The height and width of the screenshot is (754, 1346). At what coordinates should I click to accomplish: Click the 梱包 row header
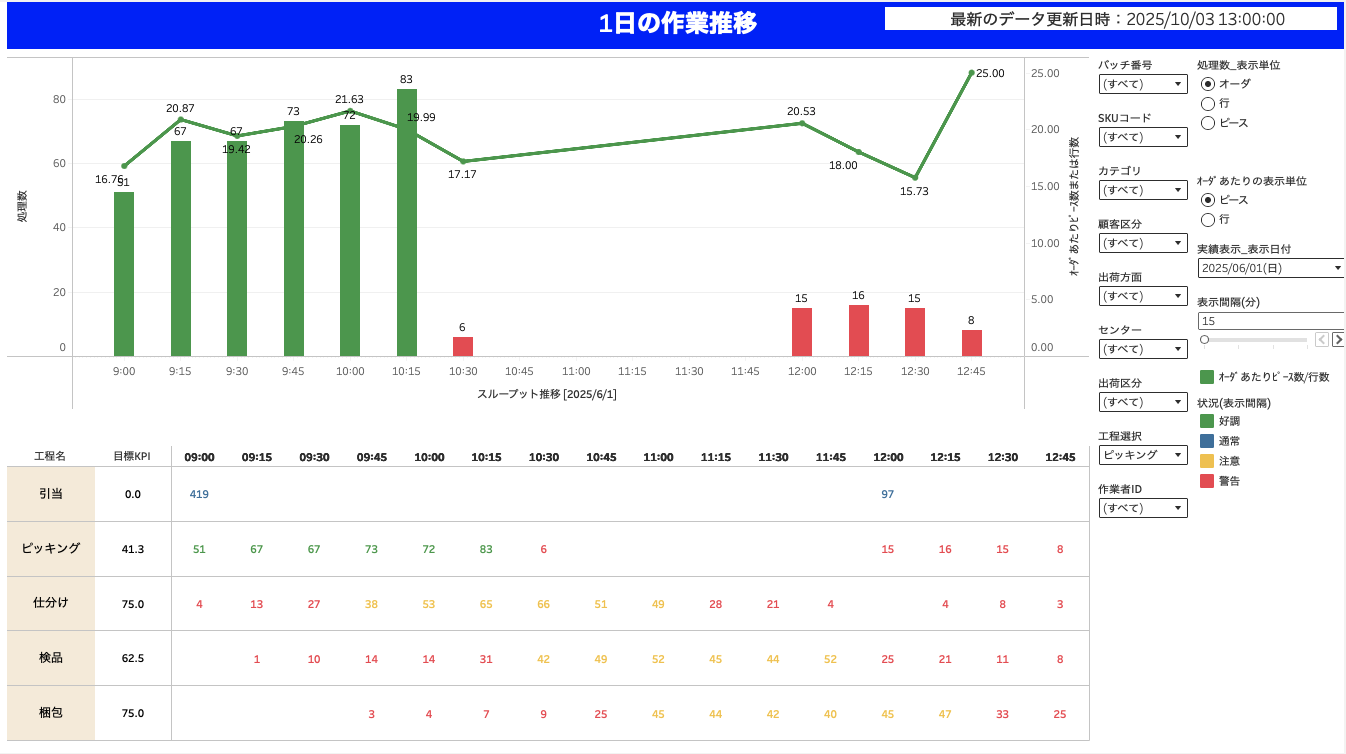[x=51, y=713]
